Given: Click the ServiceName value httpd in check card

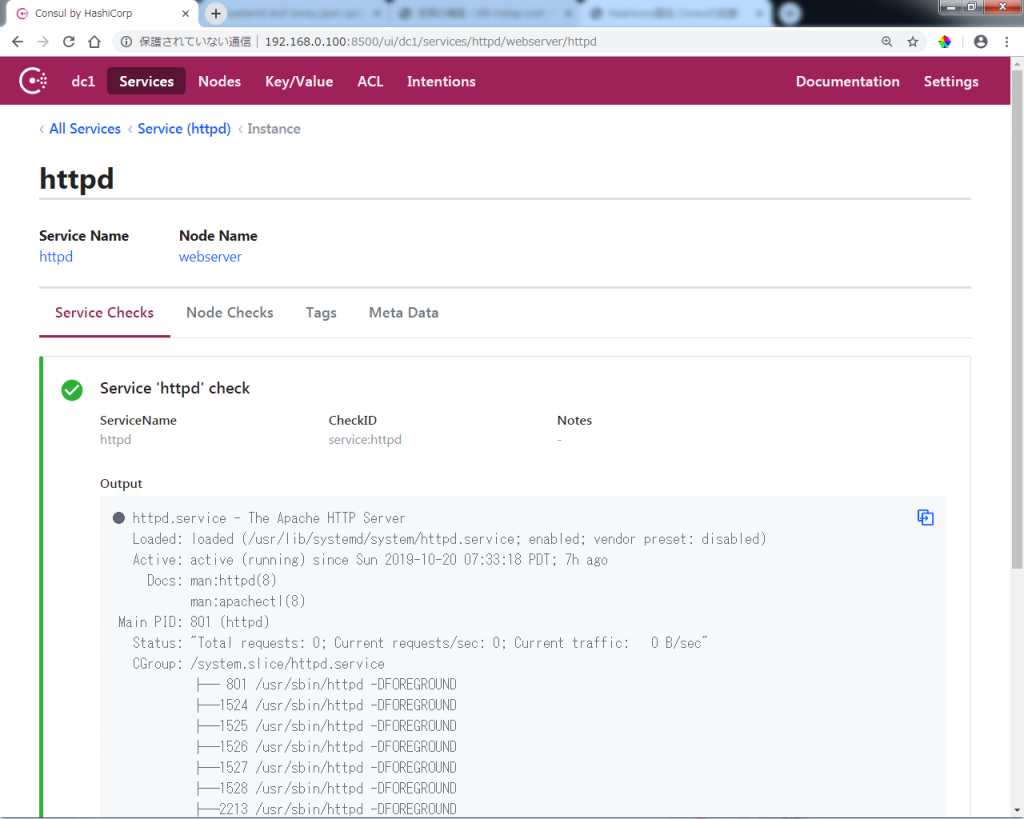Looking at the screenshot, I should 116,440.
